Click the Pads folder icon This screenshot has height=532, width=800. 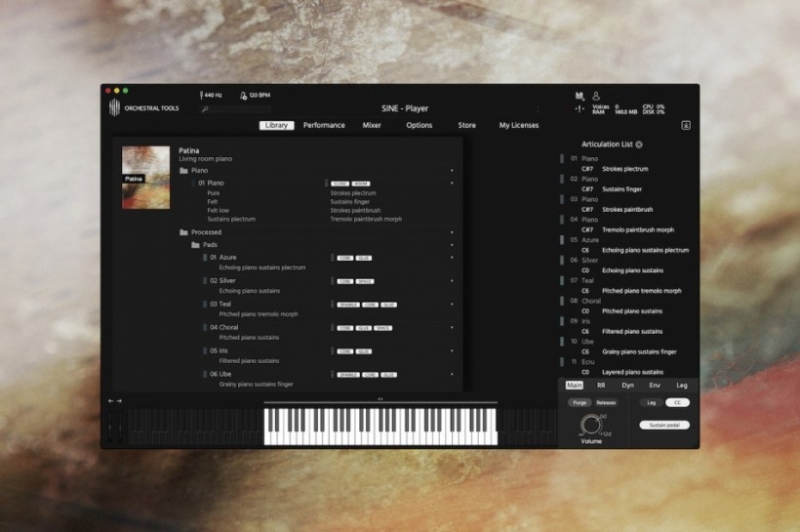195,245
